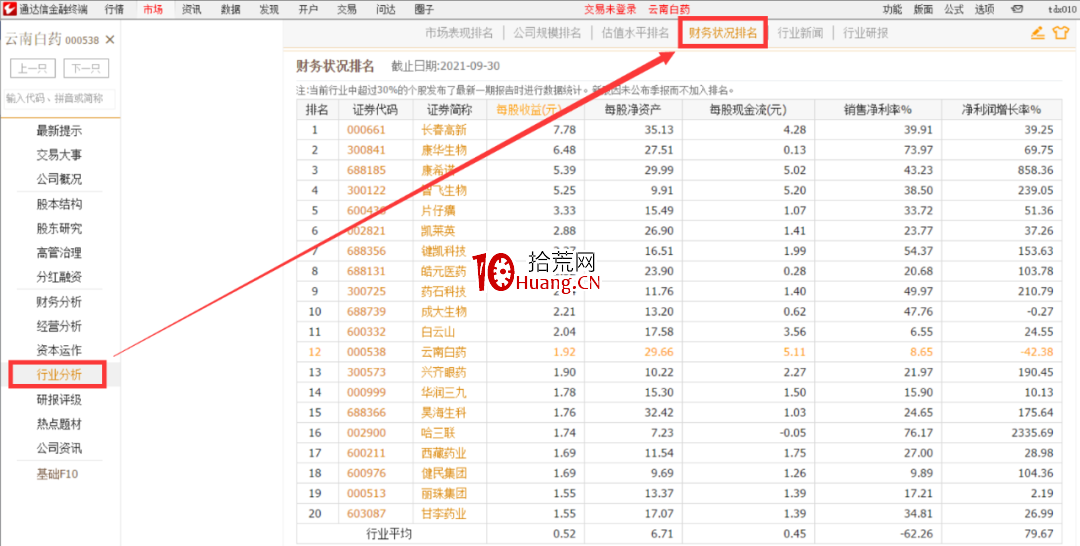Sort by 每股净资产 column header
The image size is (1080, 546).
[x=633, y=109]
